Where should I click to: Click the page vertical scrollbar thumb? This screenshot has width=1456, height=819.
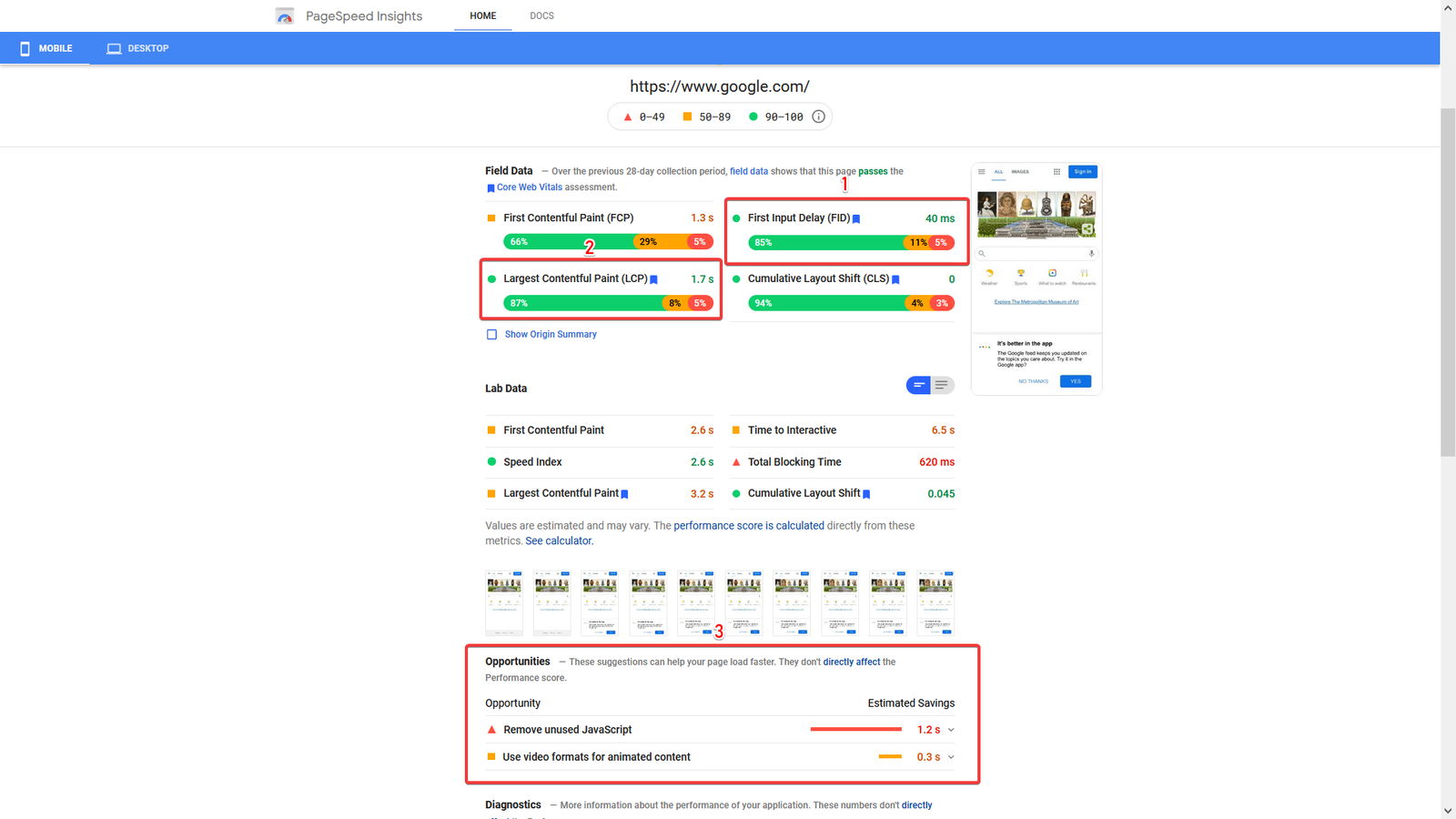(x=1448, y=282)
